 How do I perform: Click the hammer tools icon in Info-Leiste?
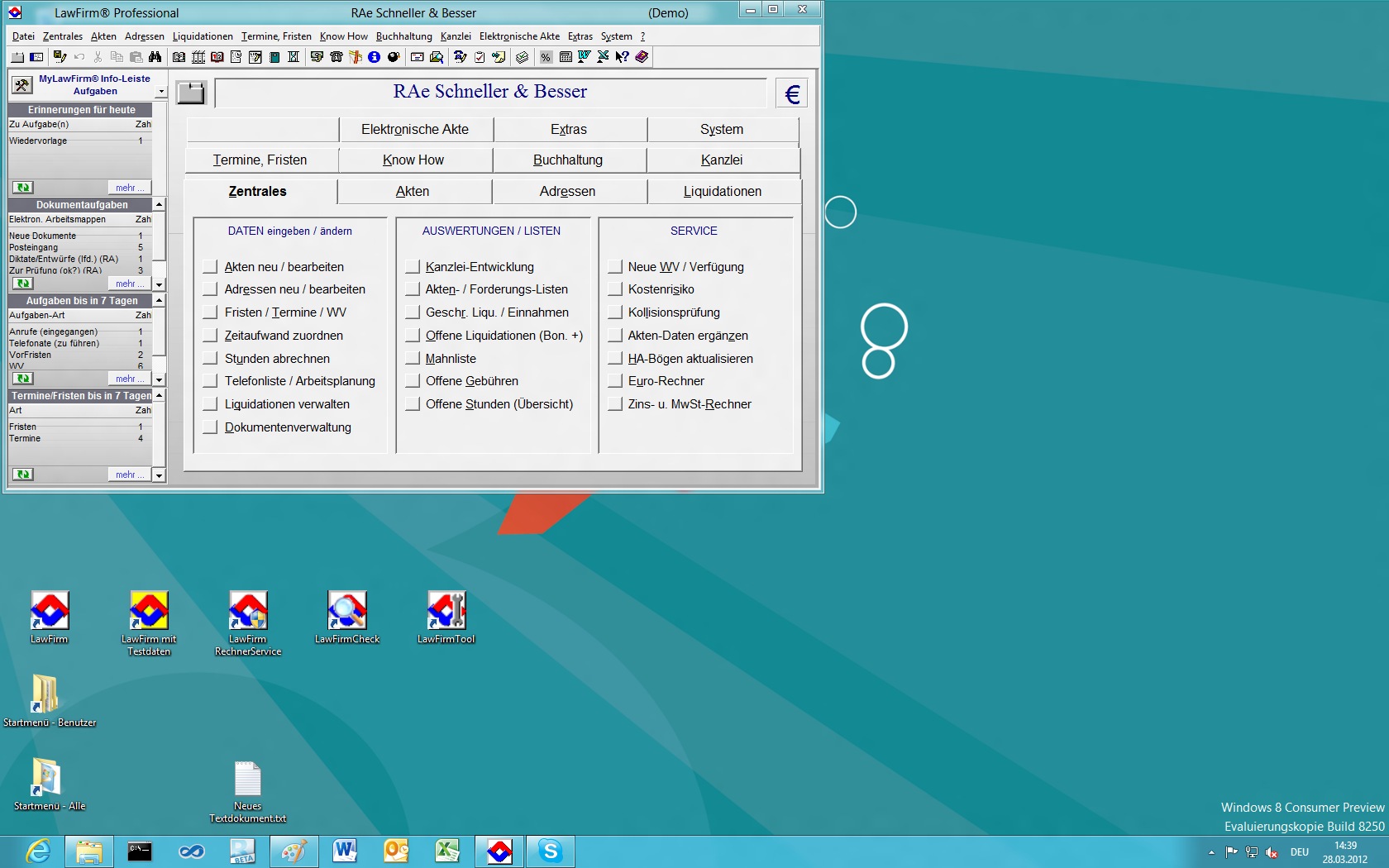click(22, 84)
